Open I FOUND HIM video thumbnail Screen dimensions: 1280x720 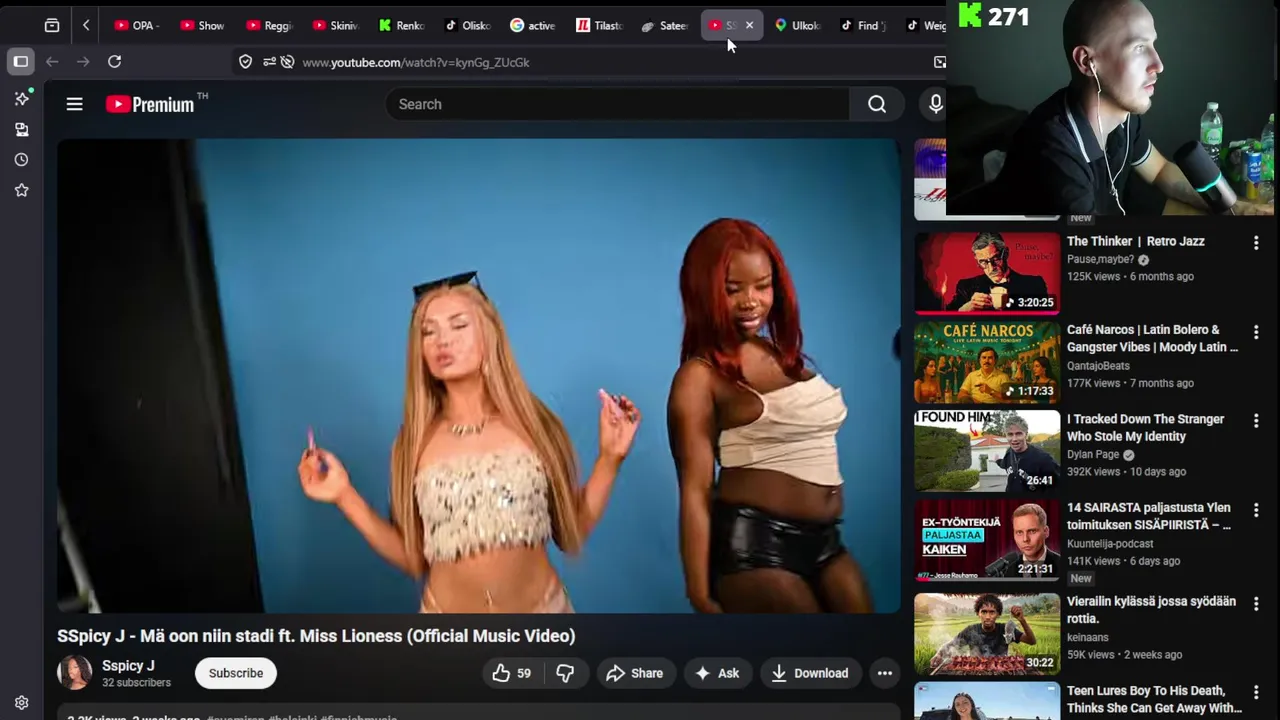987,451
